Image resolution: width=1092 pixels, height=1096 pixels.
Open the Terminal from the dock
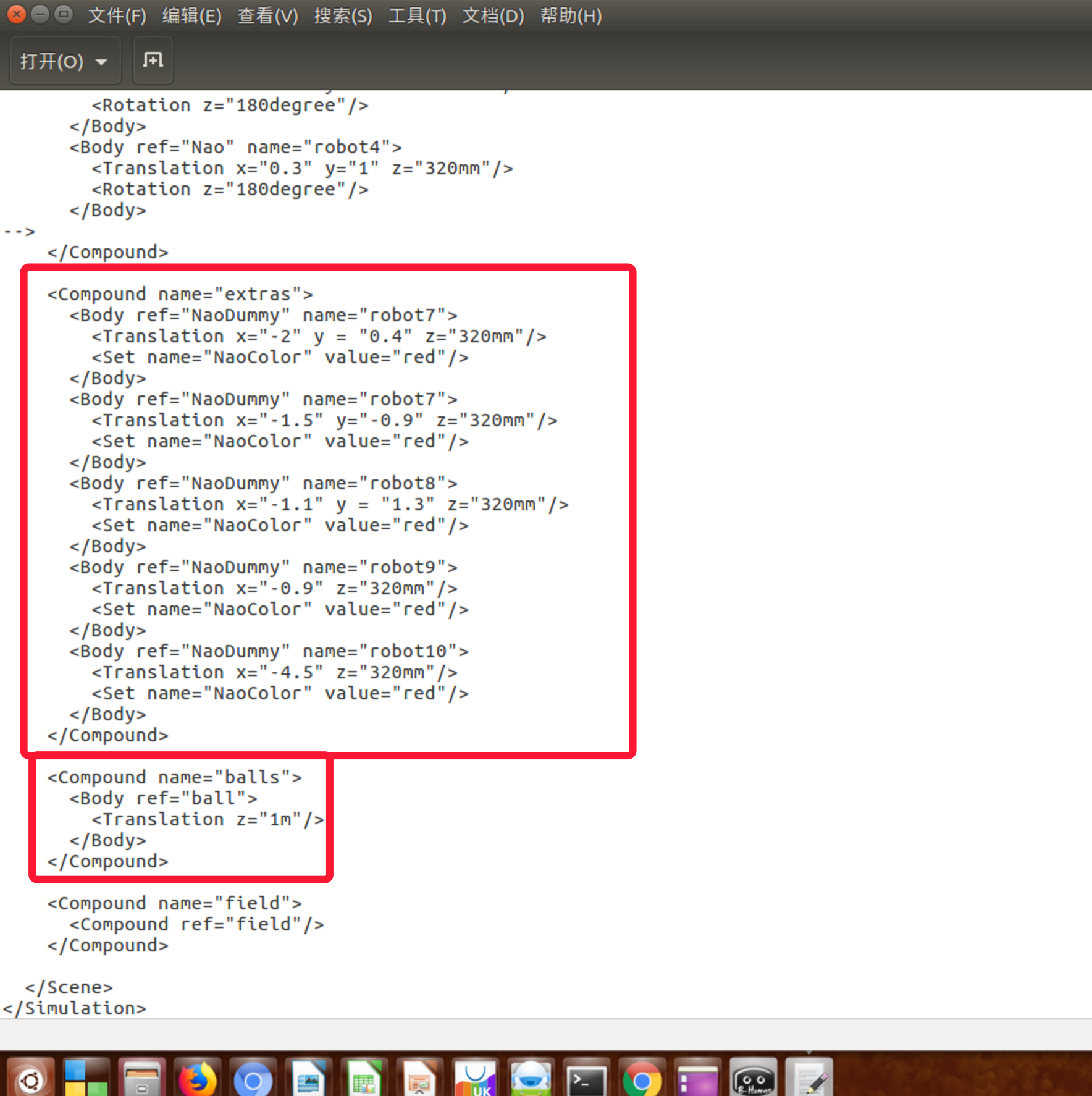click(x=586, y=1078)
